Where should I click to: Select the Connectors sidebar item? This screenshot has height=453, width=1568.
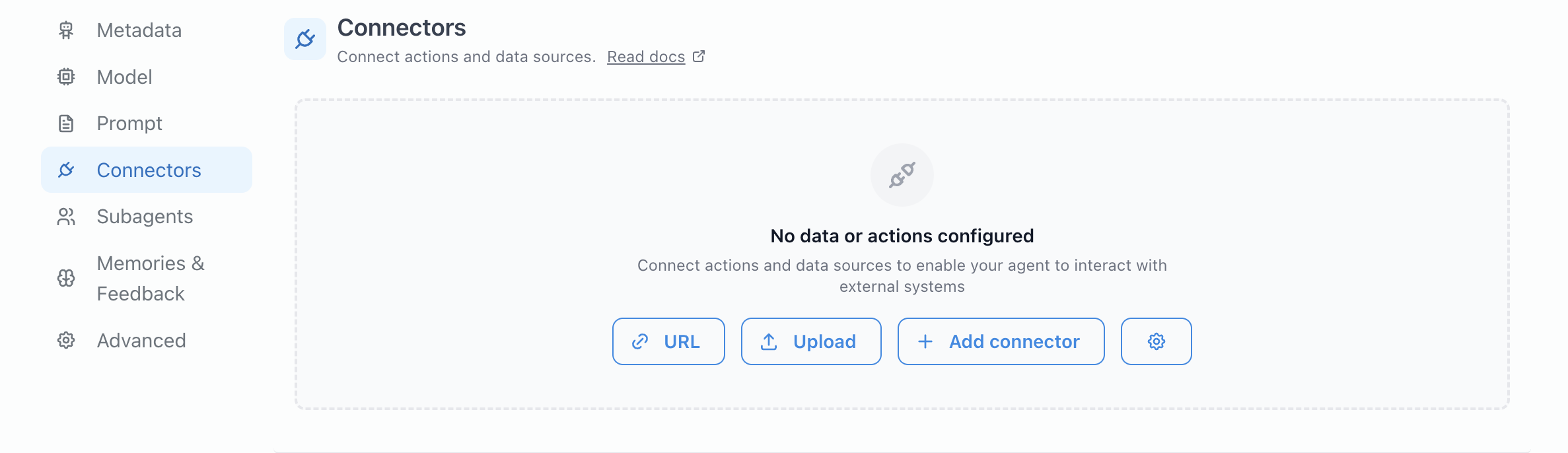[149, 170]
